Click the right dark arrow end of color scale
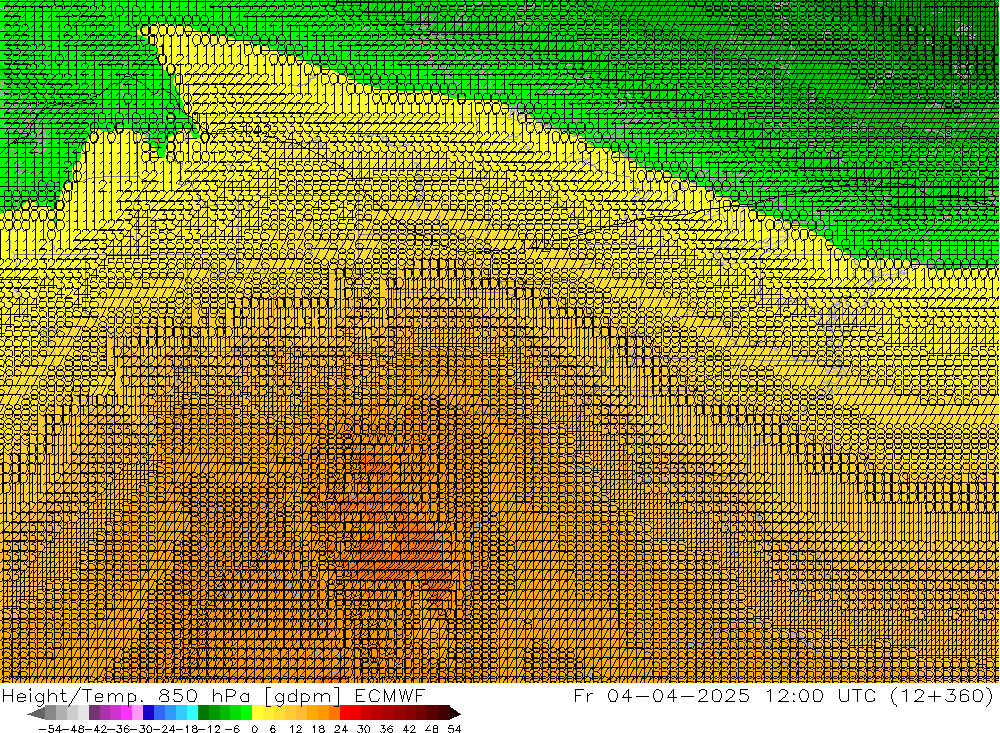 455,713
